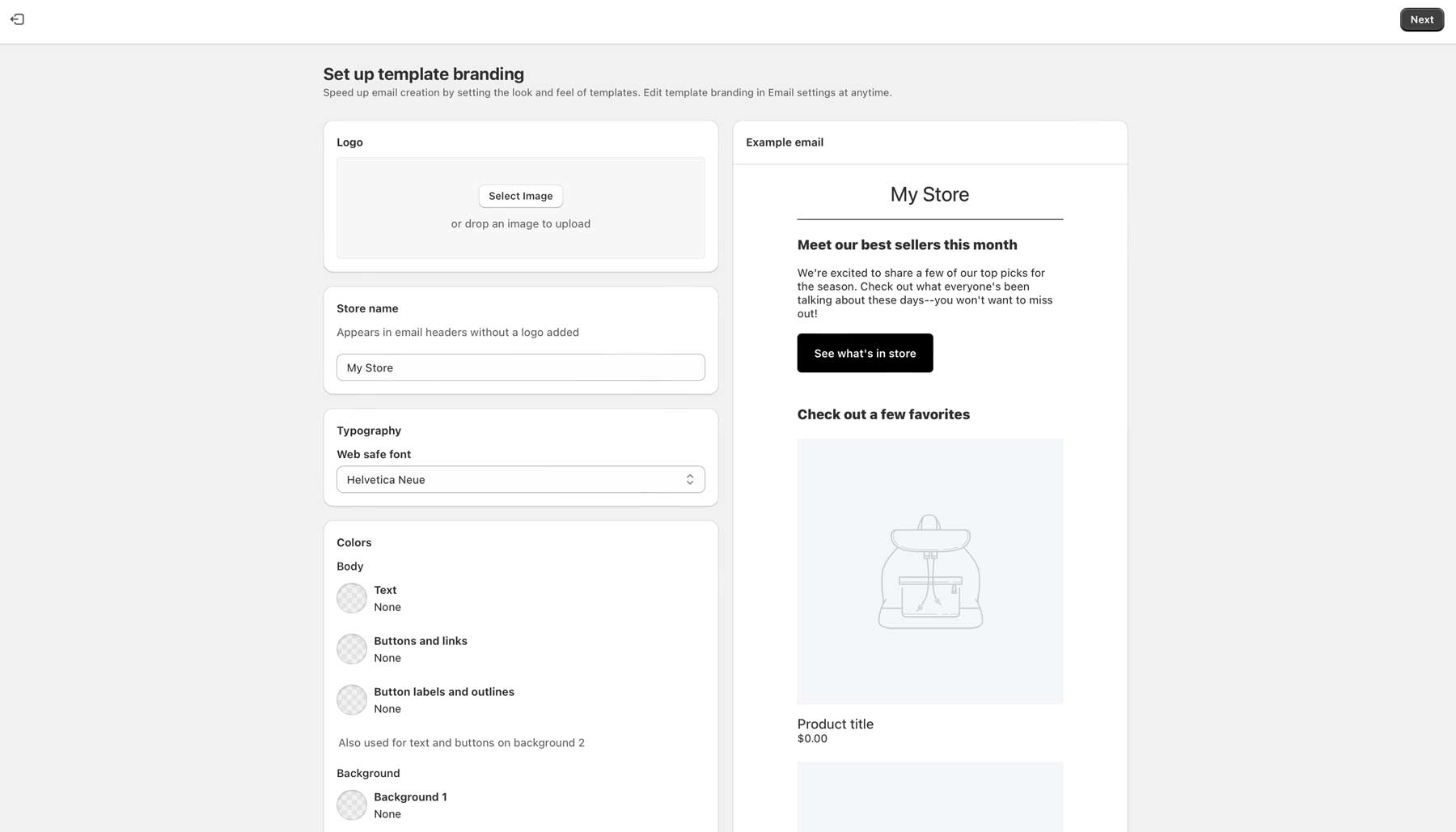Click the Product title link
This screenshot has height=832, width=1456.
pos(836,724)
